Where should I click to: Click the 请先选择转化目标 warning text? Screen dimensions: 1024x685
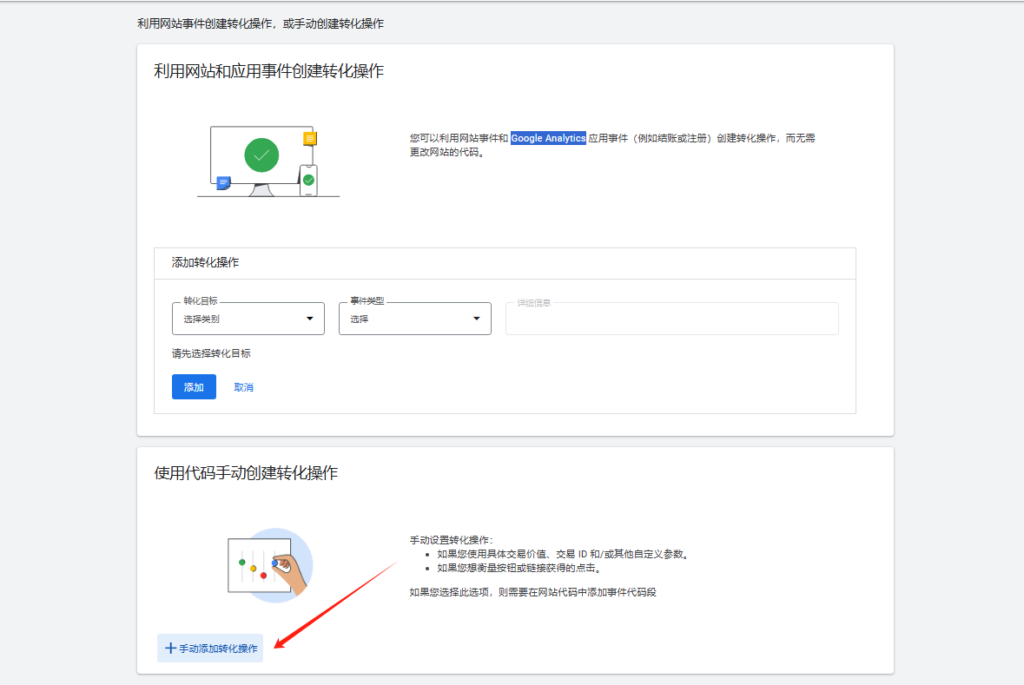pos(210,353)
